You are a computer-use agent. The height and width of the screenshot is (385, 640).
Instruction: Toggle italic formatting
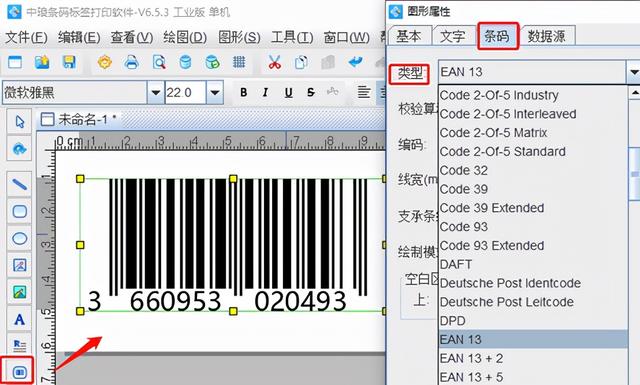coord(265,93)
